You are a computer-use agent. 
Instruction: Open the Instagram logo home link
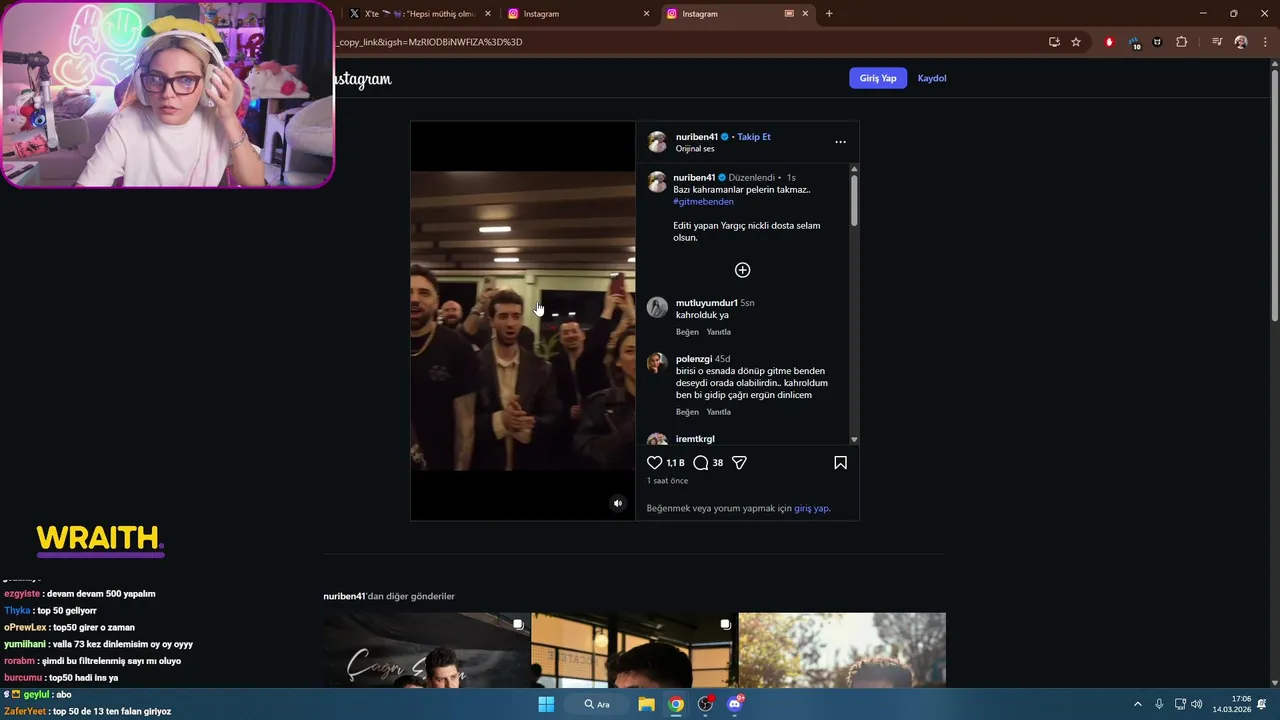363,79
